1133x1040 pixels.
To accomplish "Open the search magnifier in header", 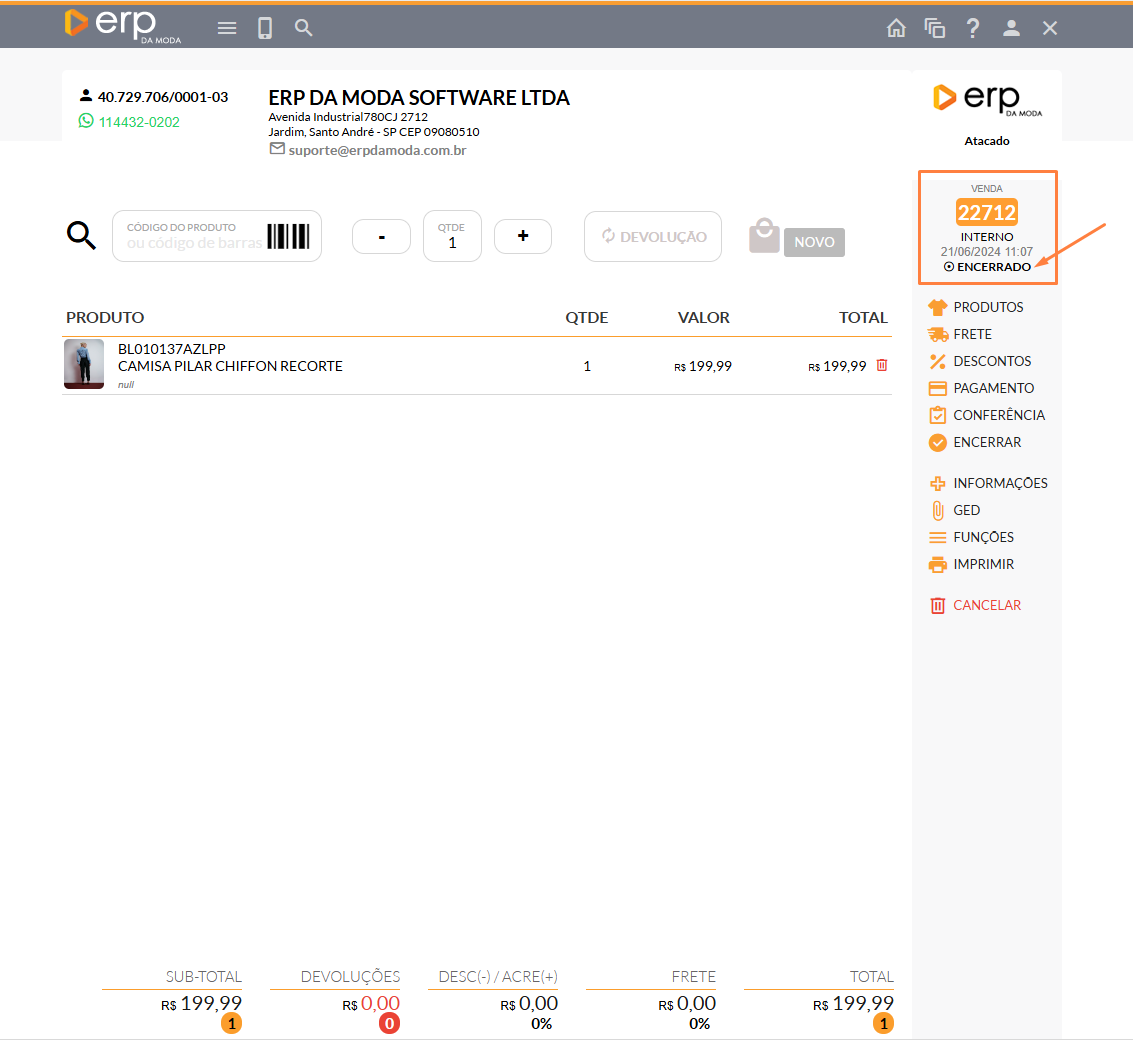I will click(304, 28).
